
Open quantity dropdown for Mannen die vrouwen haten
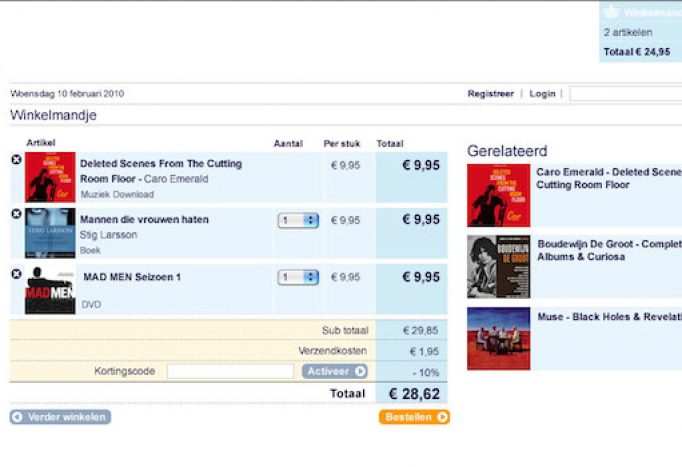tap(298, 220)
